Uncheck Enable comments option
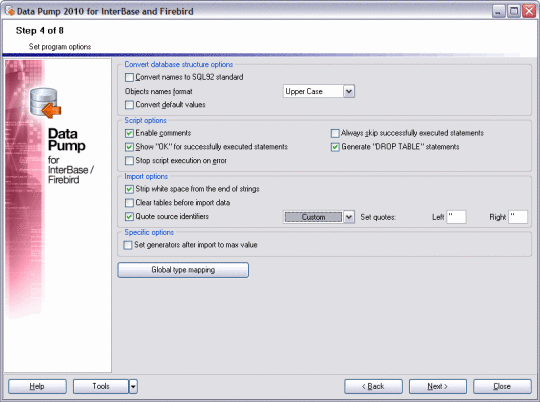Screen dimensions: 540x402 pyautogui.click(x=129, y=133)
